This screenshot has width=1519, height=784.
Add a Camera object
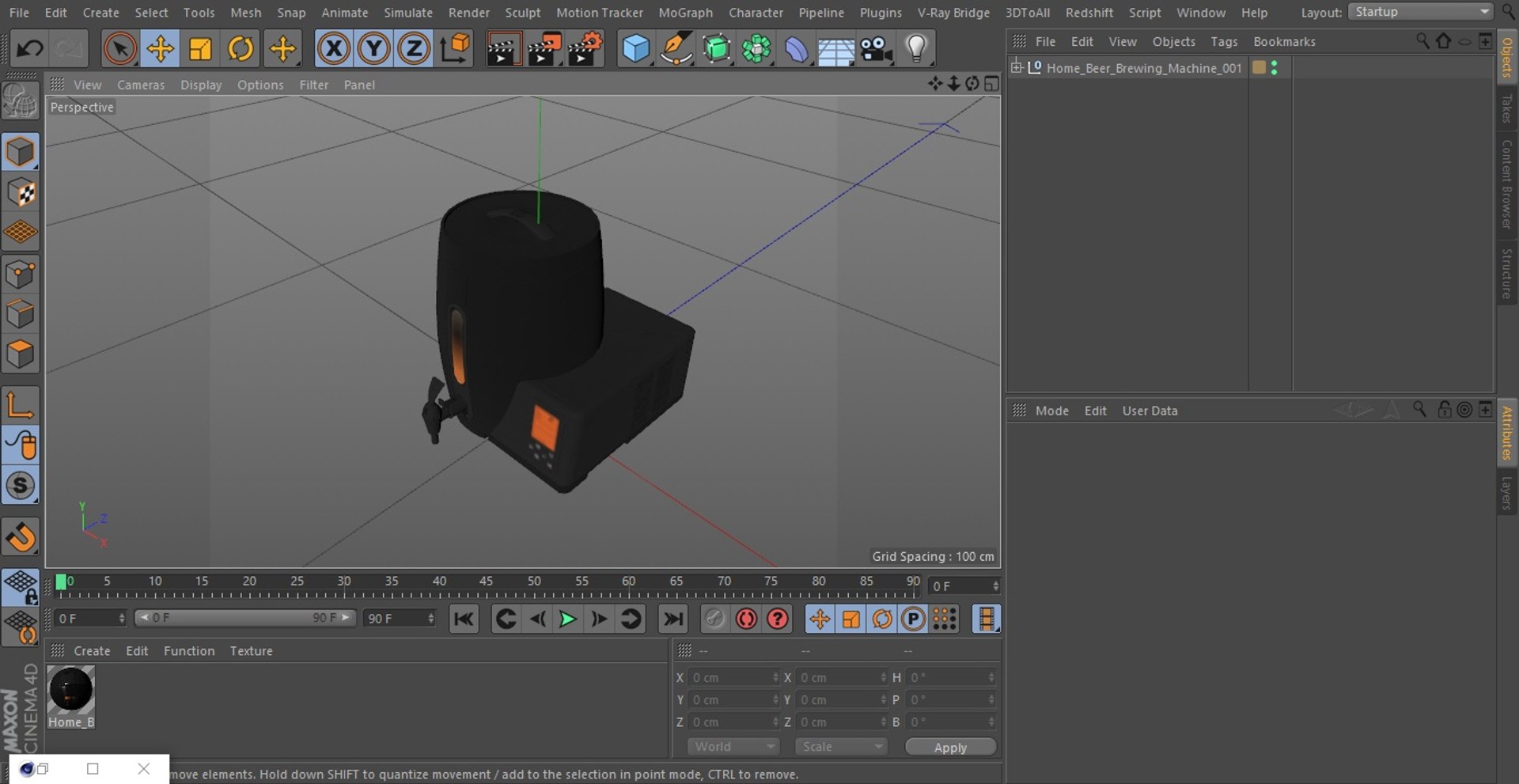(x=877, y=49)
